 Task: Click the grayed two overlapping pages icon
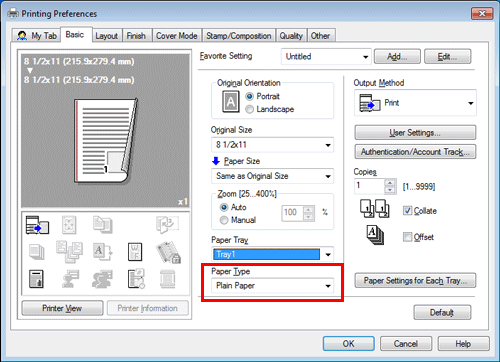coord(102,224)
